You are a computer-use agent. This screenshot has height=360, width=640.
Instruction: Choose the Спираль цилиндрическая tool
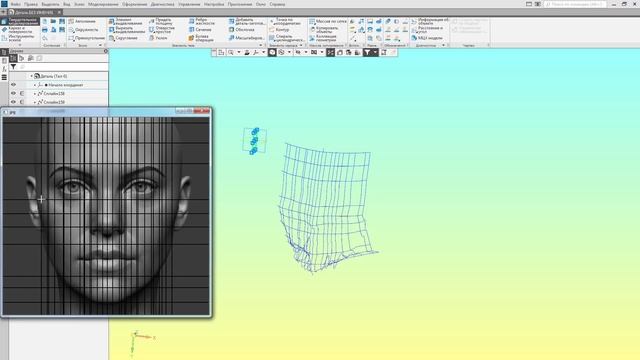[287, 38]
